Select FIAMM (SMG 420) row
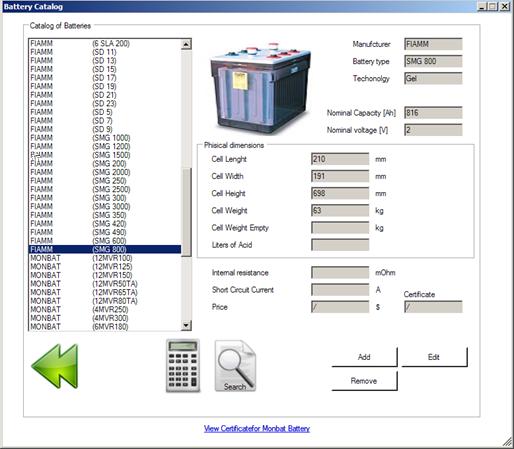Viewport: 514px width, 449px height. click(x=105, y=224)
